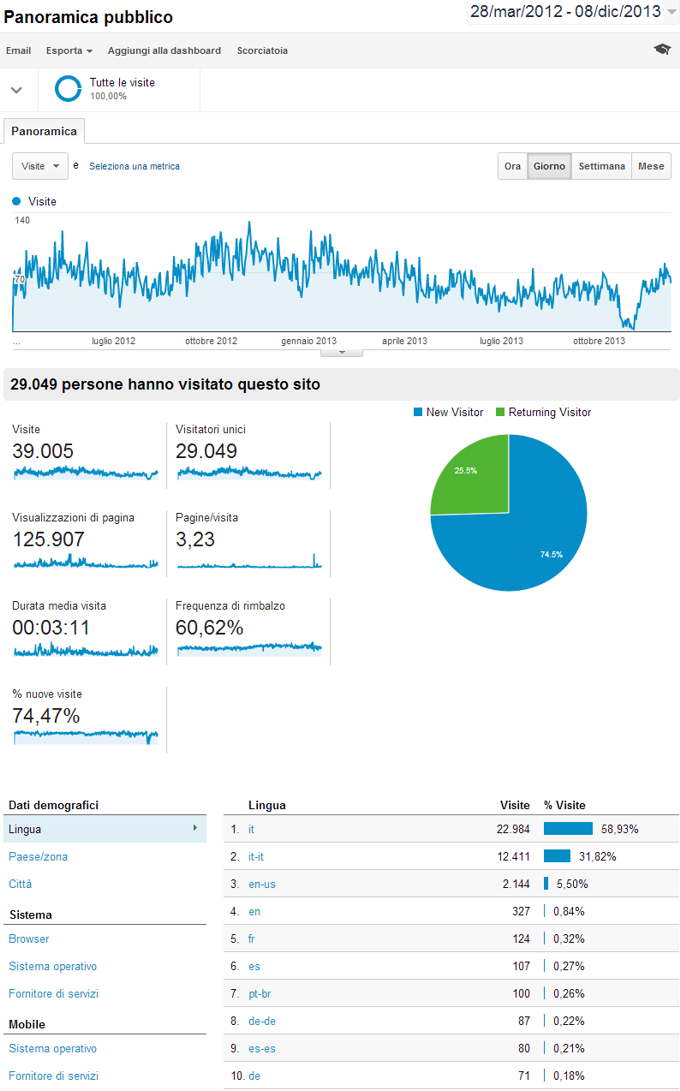This screenshot has width=680, height=1091.
Task: Click the Visitatori unici sparkline
Action: (x=249, y=473)
